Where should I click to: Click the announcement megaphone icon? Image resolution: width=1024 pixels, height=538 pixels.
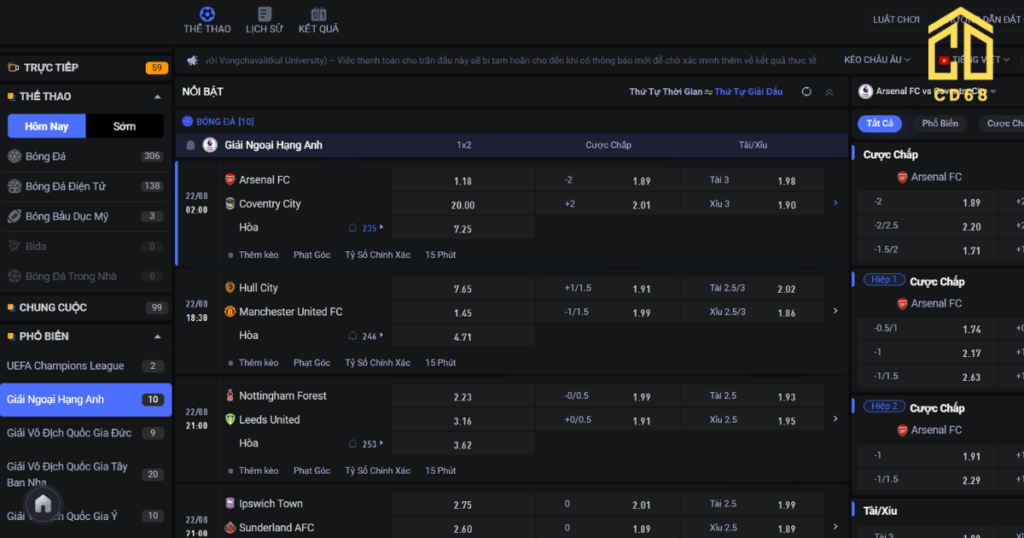[x=193, y=61]
